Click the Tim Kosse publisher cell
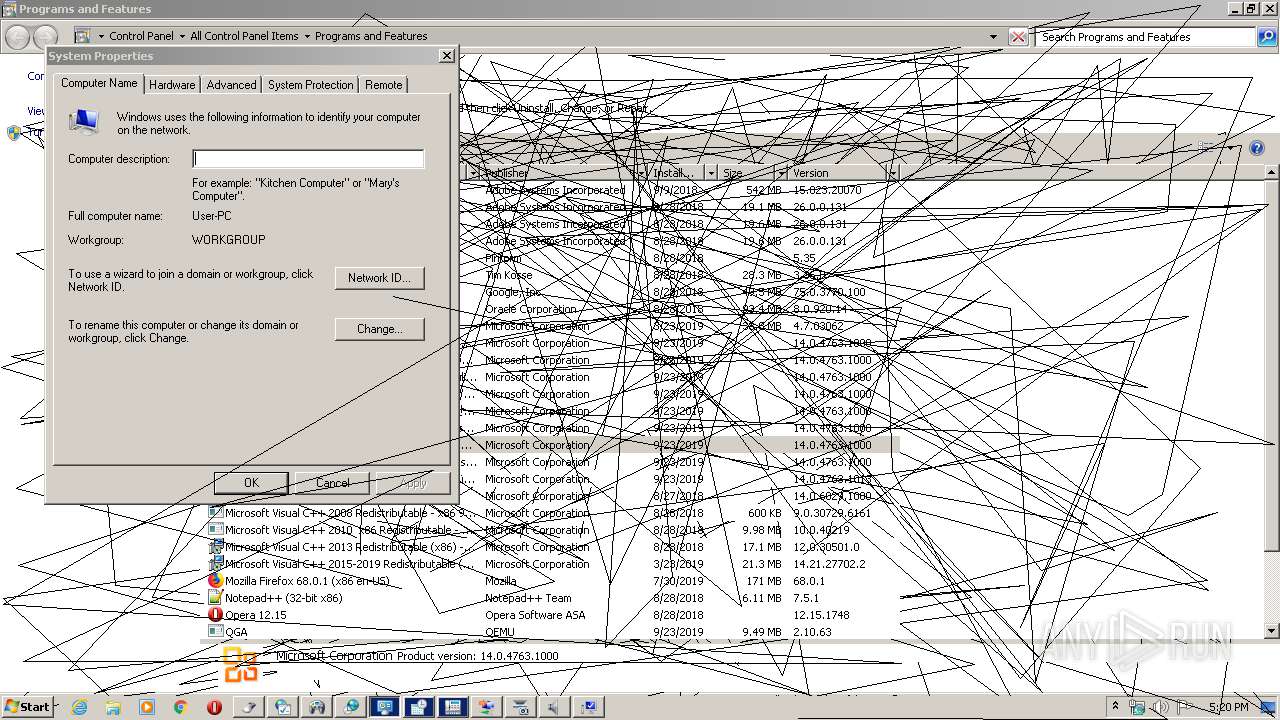The width and height of the screenshot is (1280, 720). pyautogui.click(x=509, y=275)
